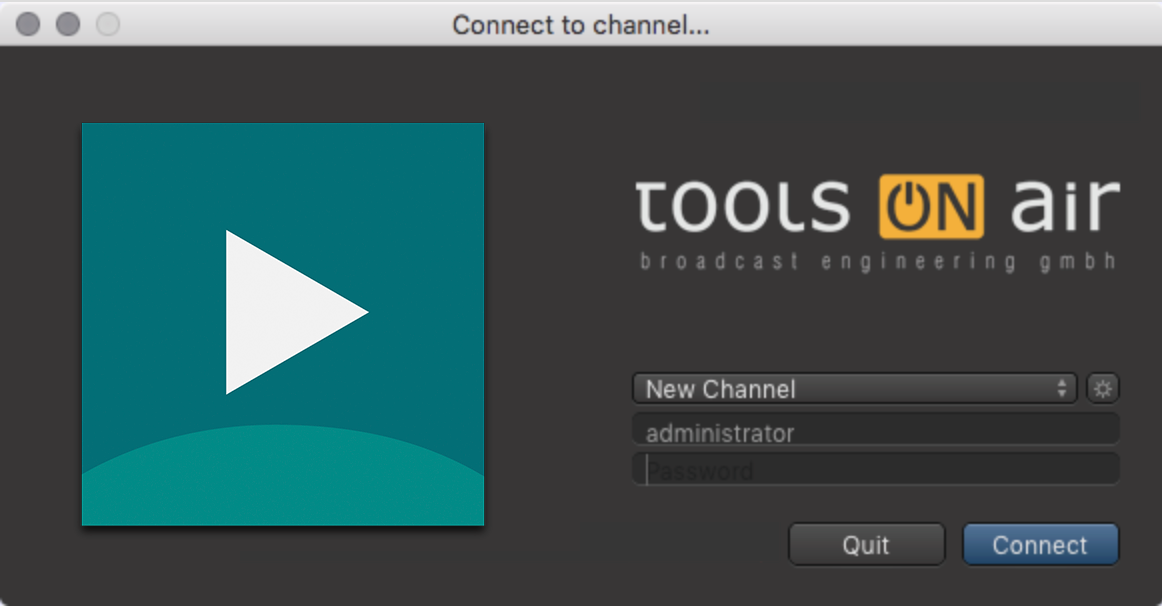The image size is (1162, 606).
Task: Minimize the Connect to channel window
Action: tap(68, 24)
